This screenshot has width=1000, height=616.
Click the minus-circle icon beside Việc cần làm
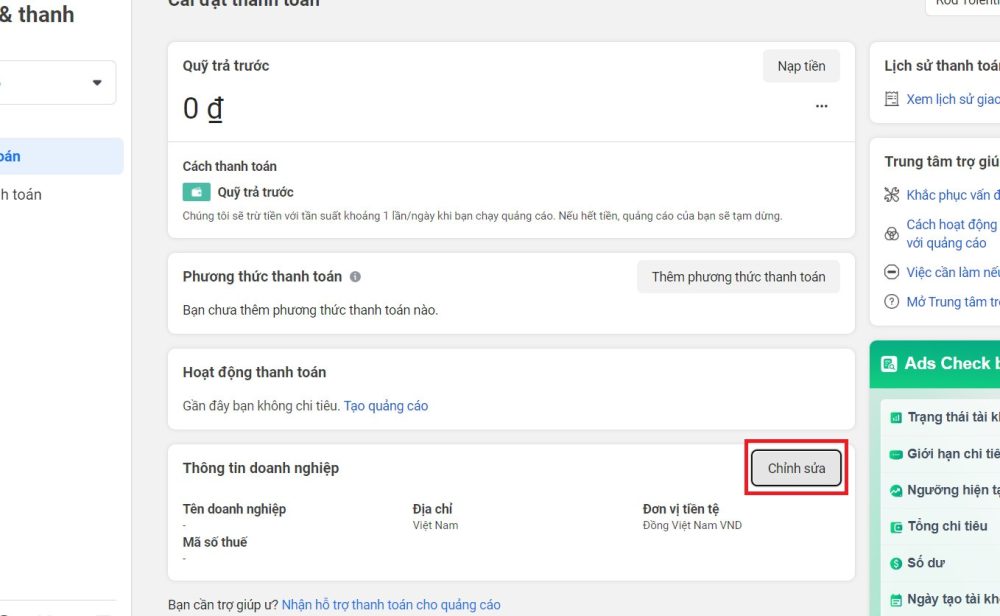(x=892, y=272)
